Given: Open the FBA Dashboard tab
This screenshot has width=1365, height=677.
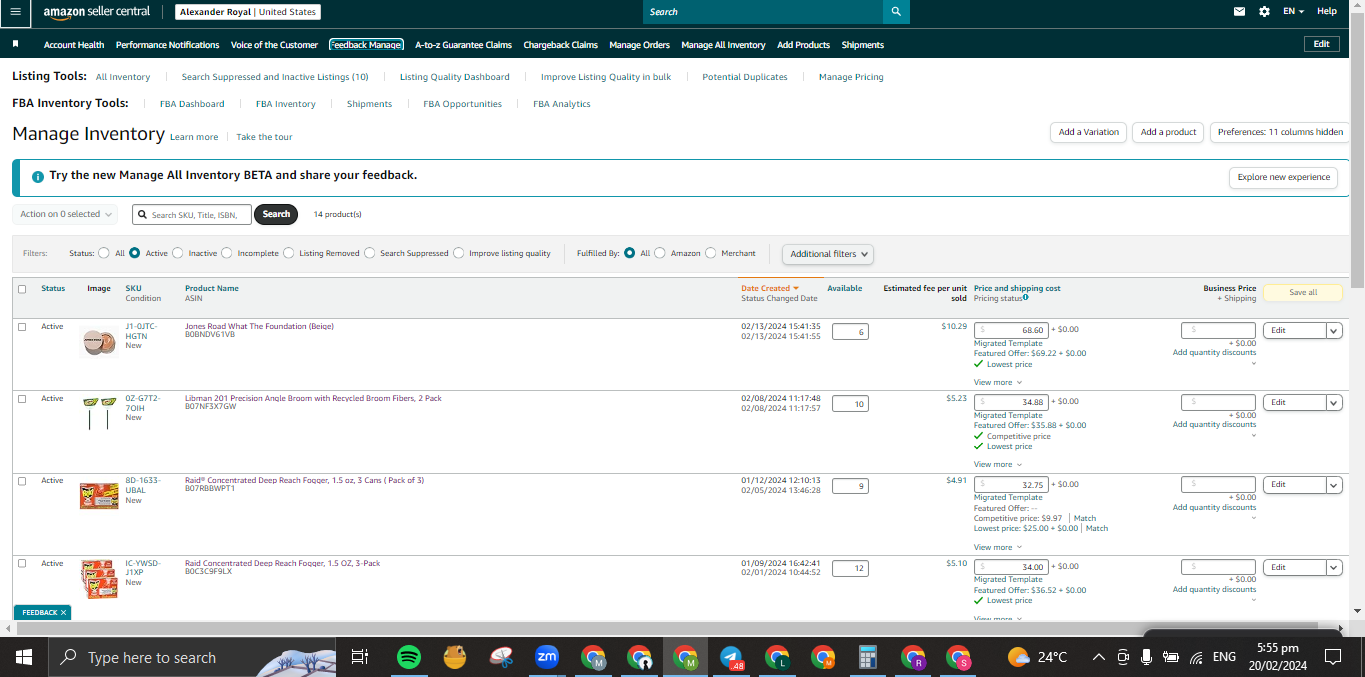Looking at the screenshot, I should point(192,104).
